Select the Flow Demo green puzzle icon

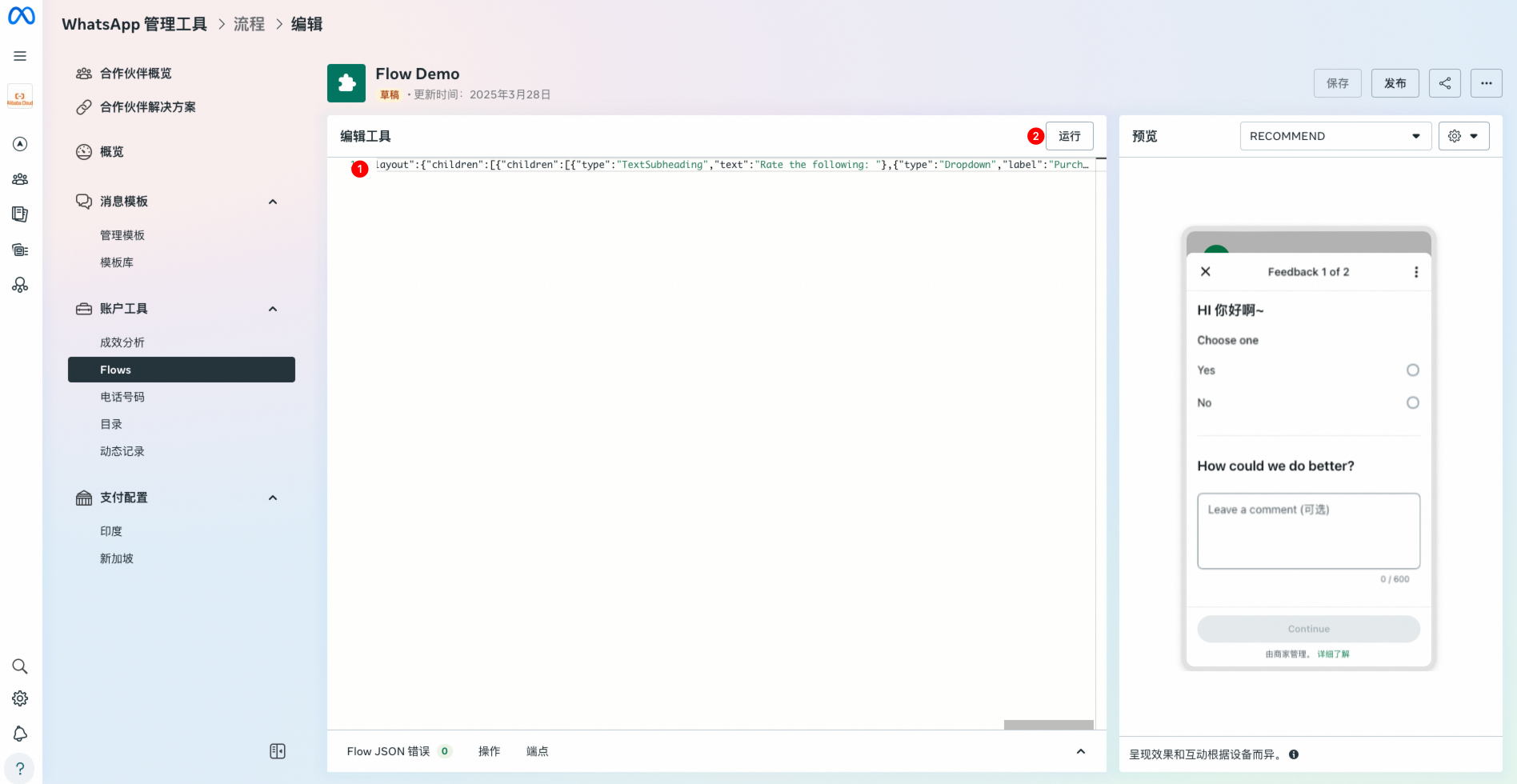346,83
